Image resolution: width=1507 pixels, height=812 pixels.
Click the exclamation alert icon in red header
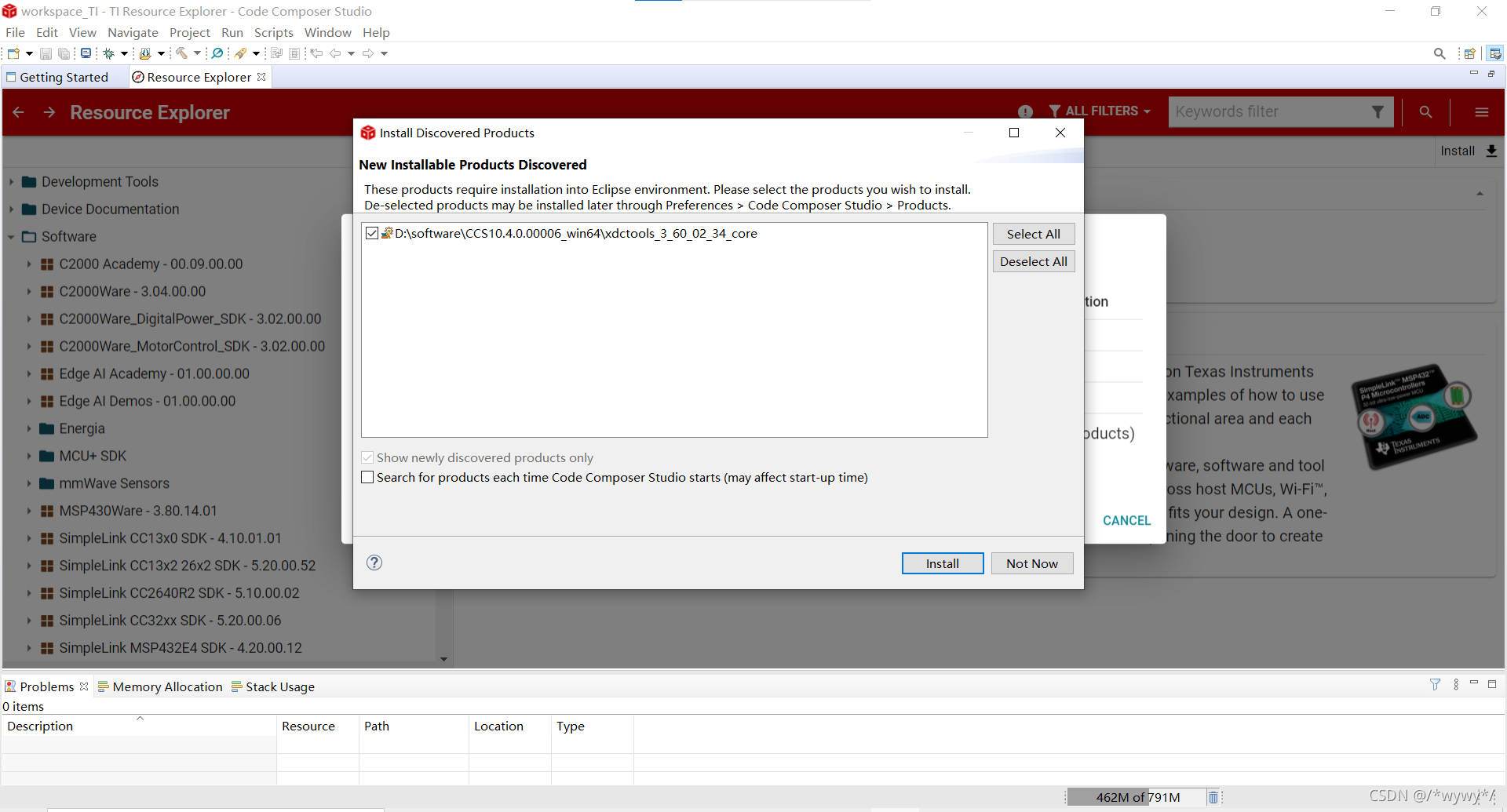click(1025, 111)
